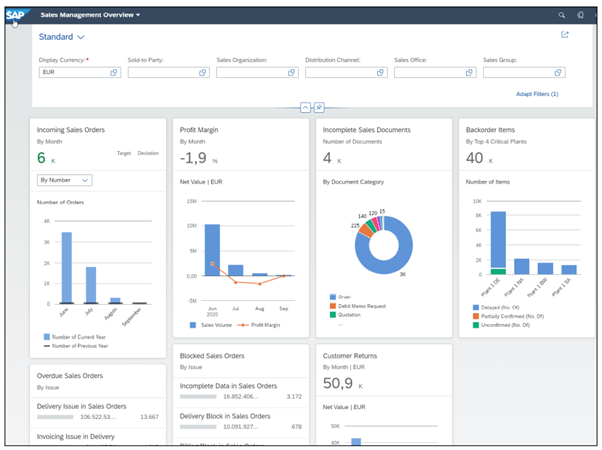602x450 pixels.
Task: Collapse the filter header with arrow button
Action: coord(305,107)
